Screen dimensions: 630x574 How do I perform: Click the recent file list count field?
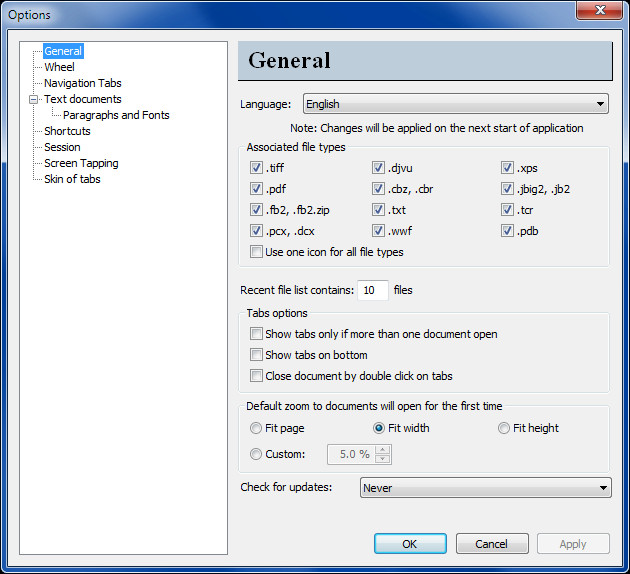pos(373,291)
